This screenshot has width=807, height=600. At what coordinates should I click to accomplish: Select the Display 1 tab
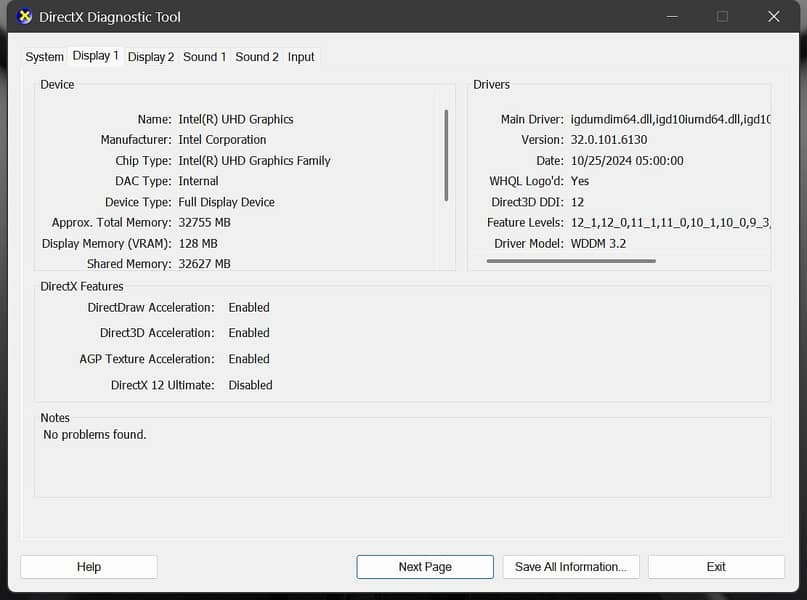(95, 56)
